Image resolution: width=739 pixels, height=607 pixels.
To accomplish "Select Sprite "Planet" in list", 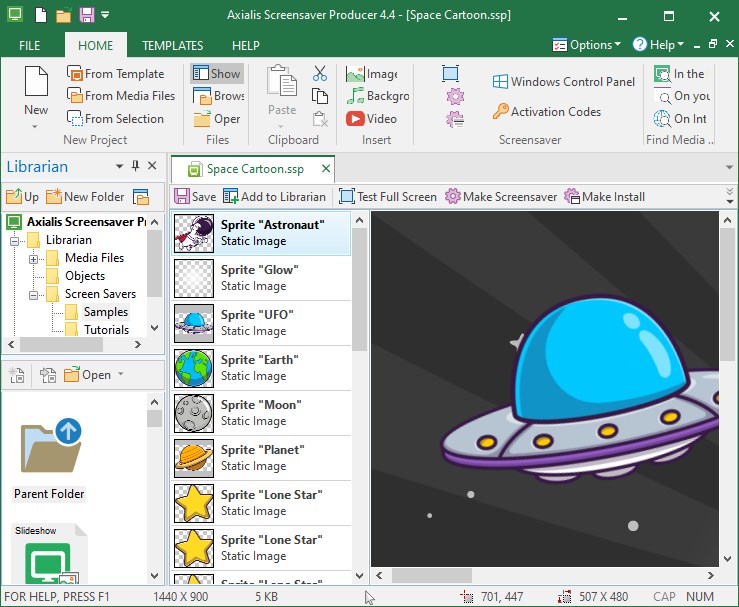I will [261, 458].
